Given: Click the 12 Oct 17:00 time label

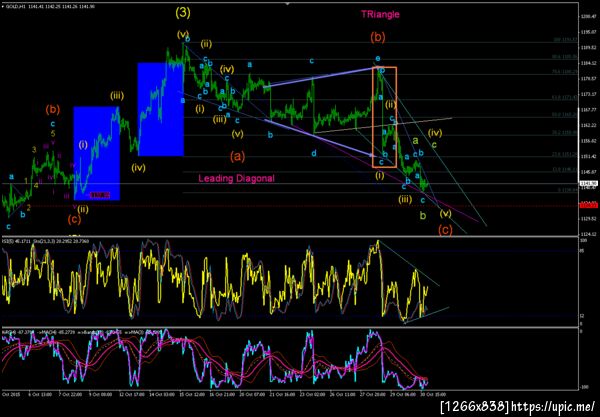Looking at the screenshot, I should [x=130, y=394].
